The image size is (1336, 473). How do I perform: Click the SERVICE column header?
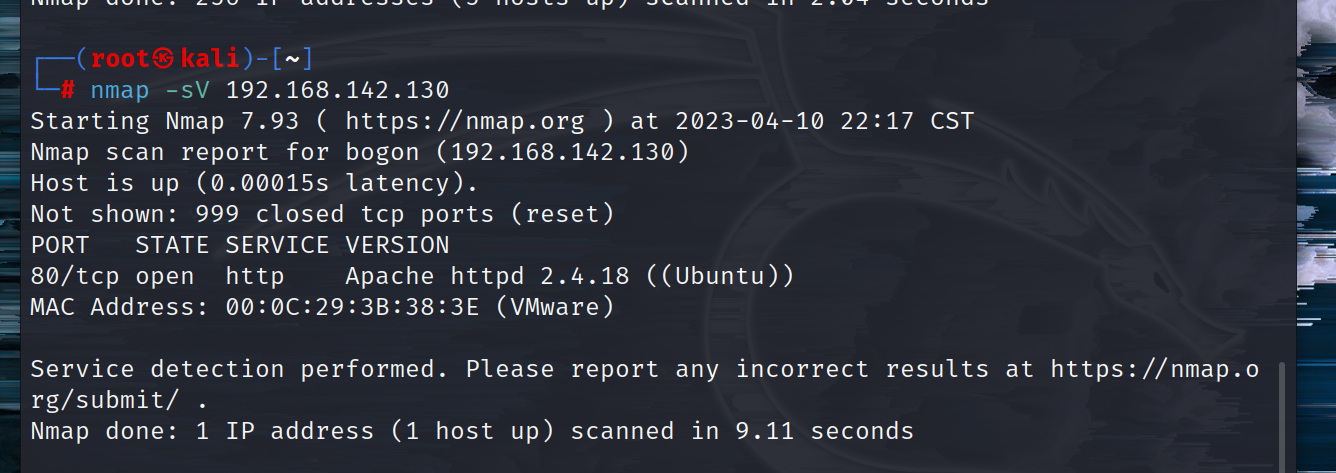click(277, 245)
